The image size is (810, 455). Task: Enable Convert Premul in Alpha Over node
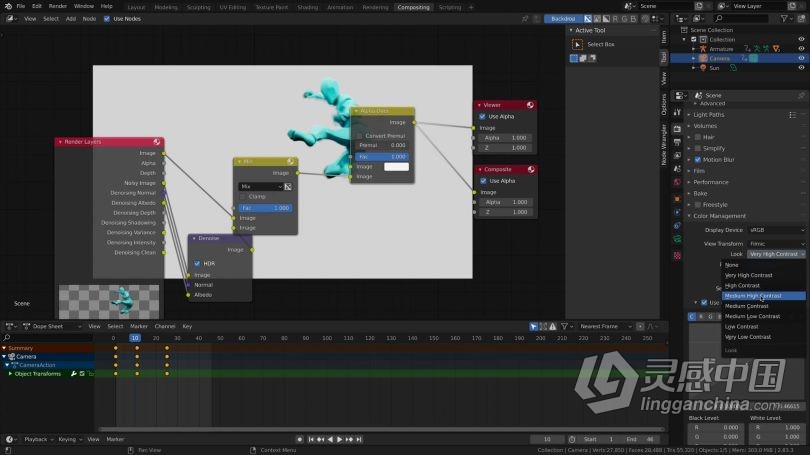tap(360, 136)
